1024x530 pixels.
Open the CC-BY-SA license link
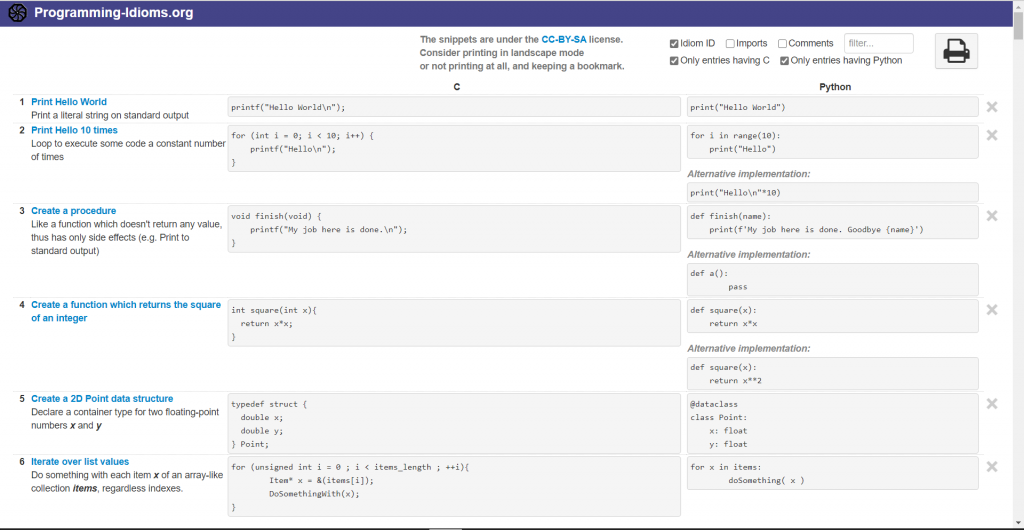pyautogui.click(x=564, y=39)
